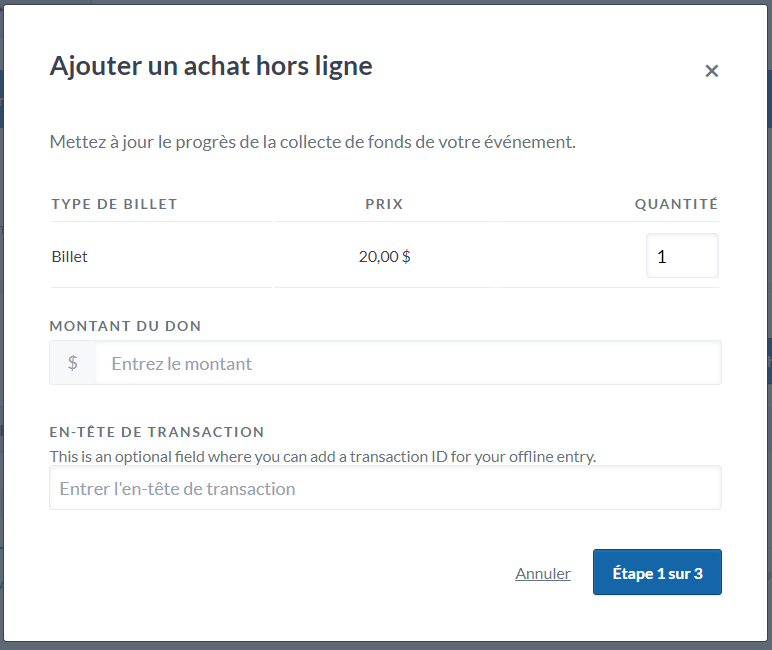Click the 'MONTANT DU DON' label

point(125,326)
